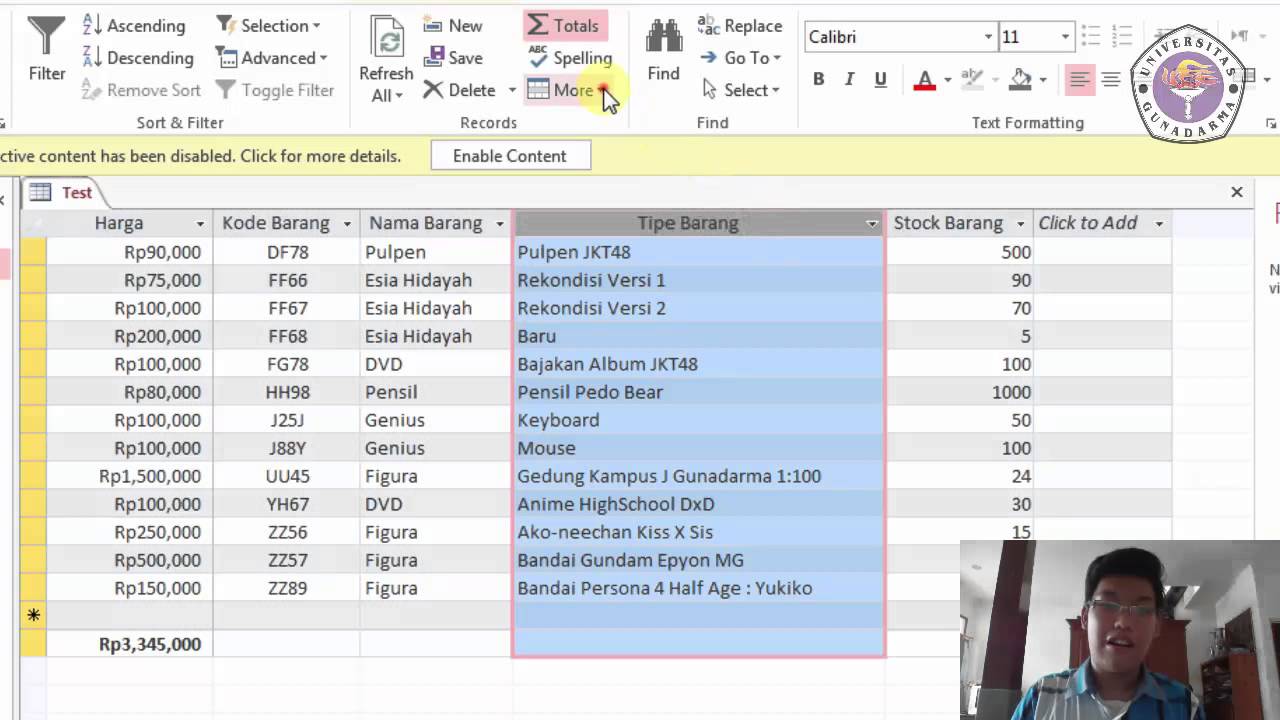The width and height of the screenshot is (1280, 720).
Task: Apply the red font color
Action: (925, 80)
